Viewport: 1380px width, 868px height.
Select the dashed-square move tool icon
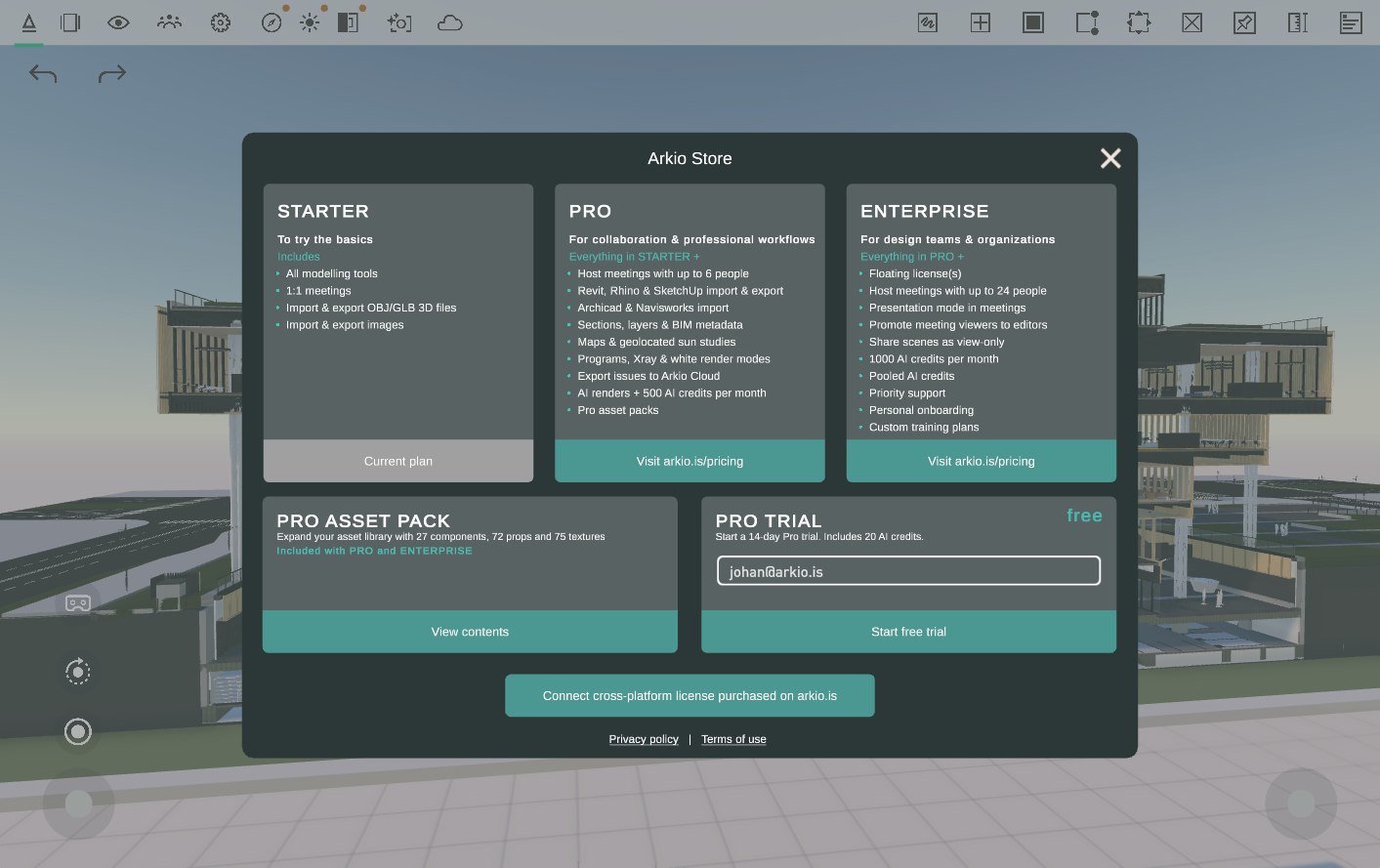[x=1139, y=22]
